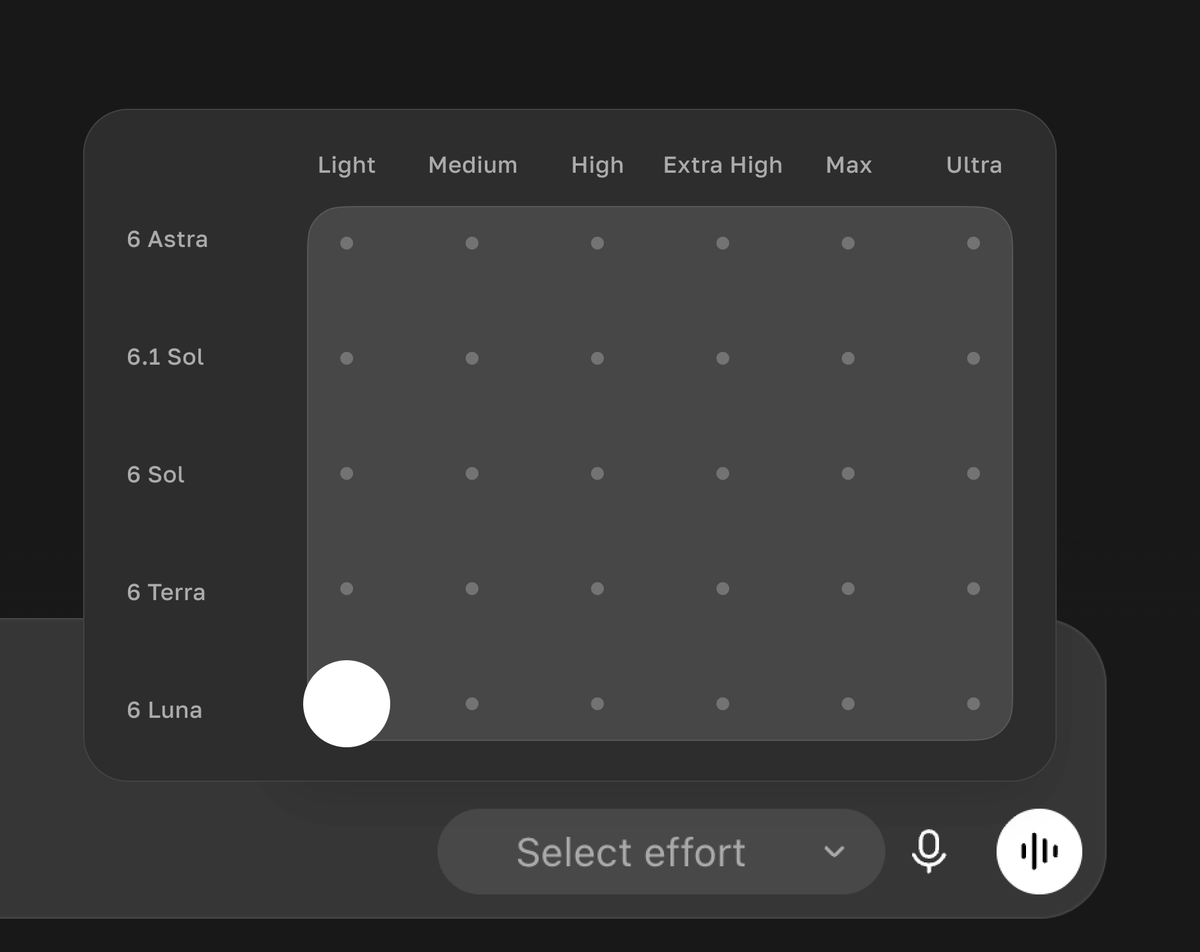
Task: Select the 6 Astra High grid dot
Action: pos(597,243)
